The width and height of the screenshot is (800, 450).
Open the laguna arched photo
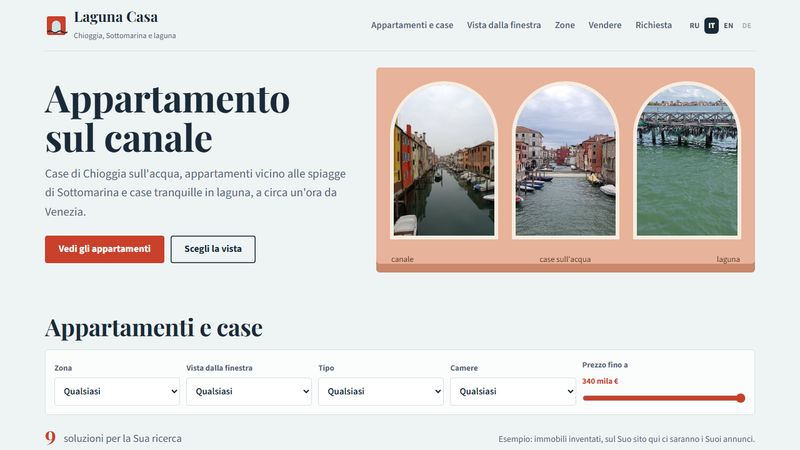[x=687, y=160]
